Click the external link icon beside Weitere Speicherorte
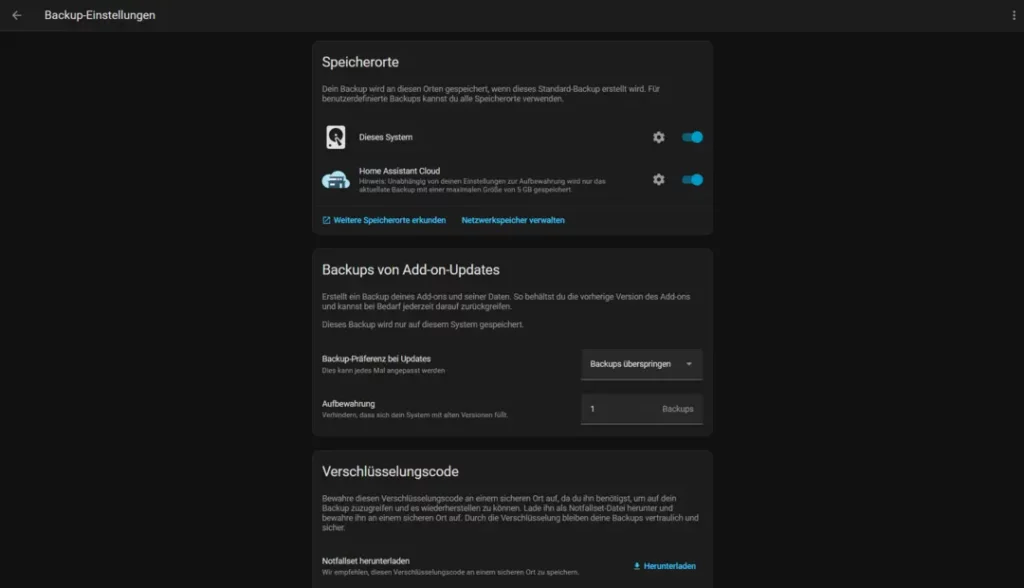 327,220
